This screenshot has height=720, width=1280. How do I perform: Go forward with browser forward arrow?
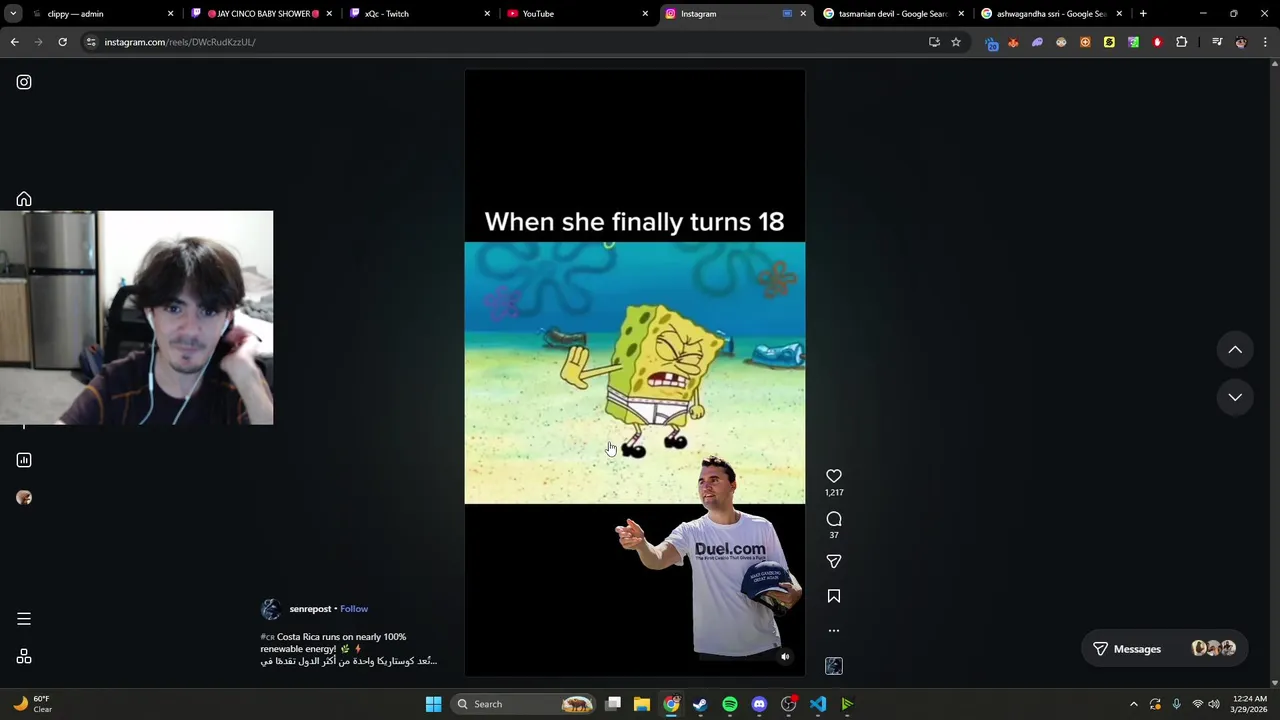click(38, 42)
